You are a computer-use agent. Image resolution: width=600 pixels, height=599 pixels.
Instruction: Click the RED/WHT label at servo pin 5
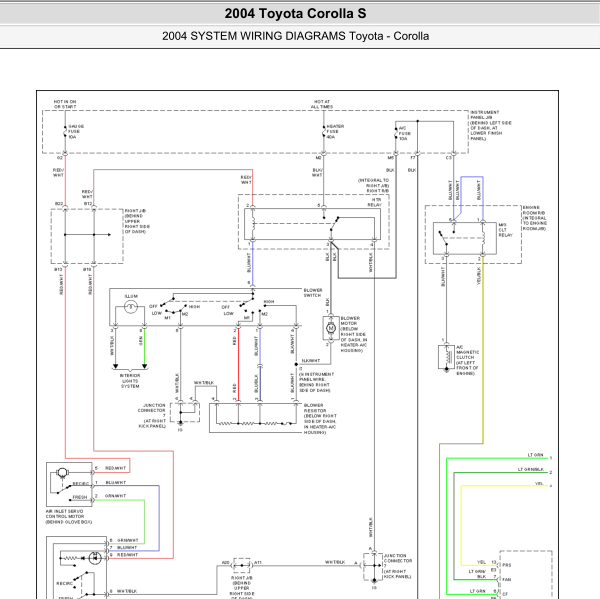coord(116,468)
